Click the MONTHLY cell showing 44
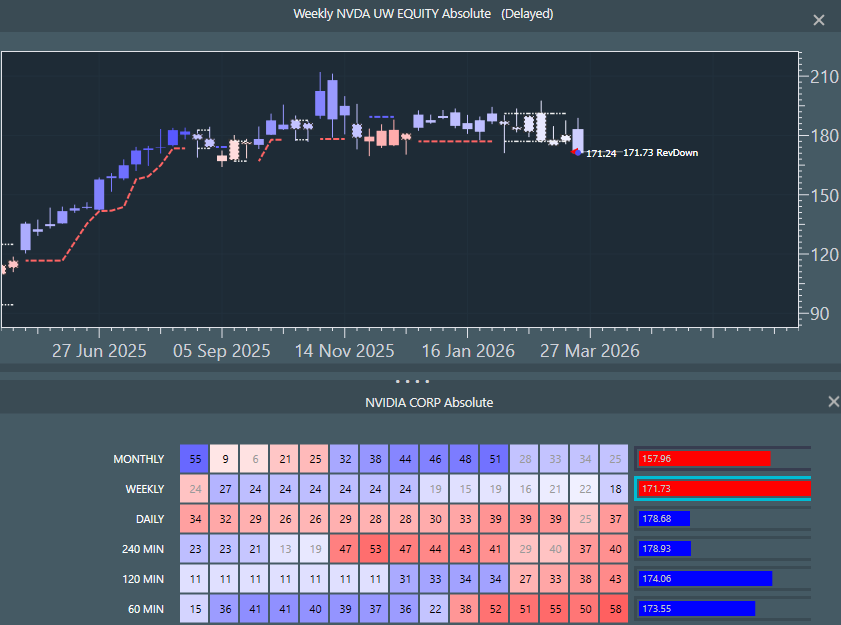The width and height of the screenshot is (841, 625). (405, 459)
